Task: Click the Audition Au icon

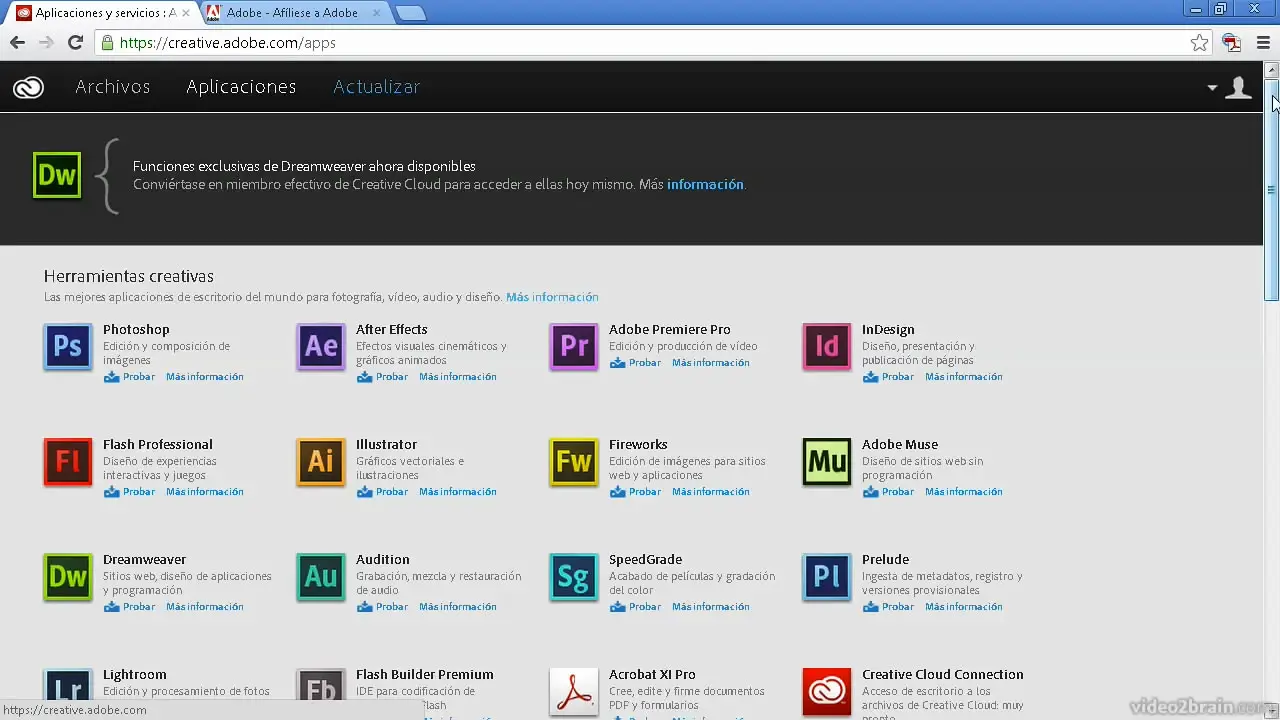Action: coord(321,576)
